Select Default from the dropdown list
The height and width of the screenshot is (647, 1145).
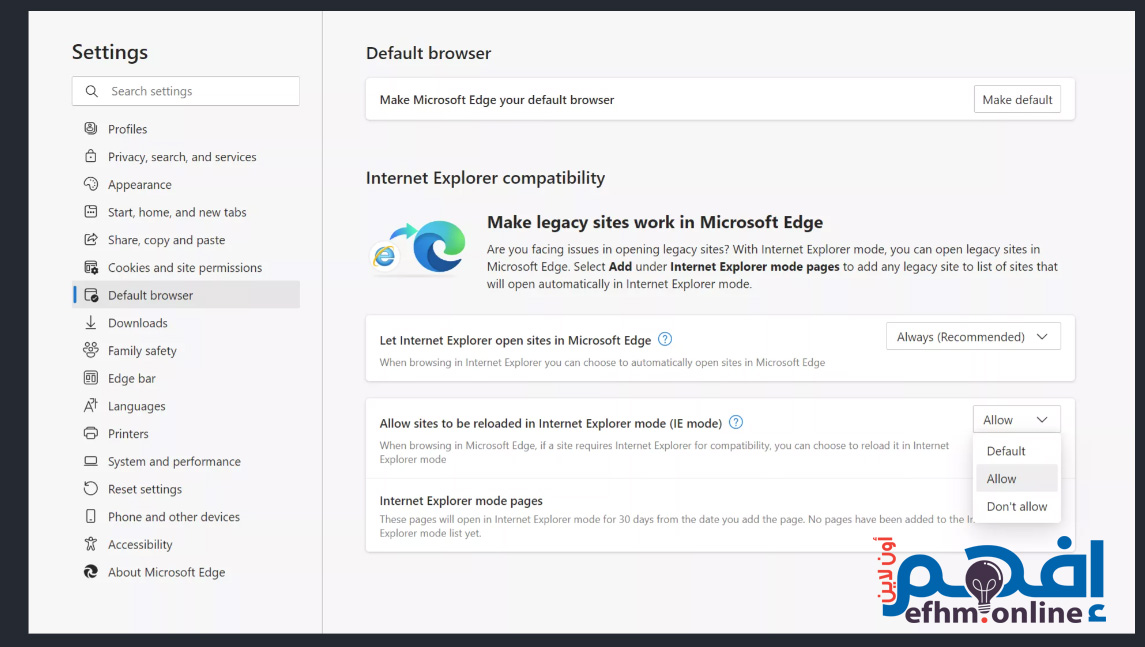click(1006, 451)
